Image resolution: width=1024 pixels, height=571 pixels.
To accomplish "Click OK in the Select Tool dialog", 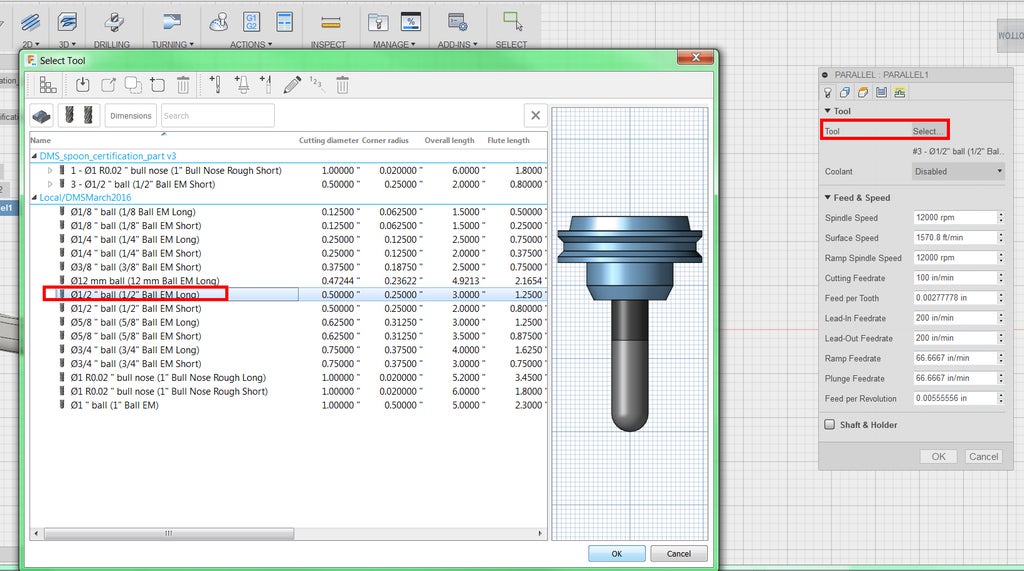I will tap(616, 553).
